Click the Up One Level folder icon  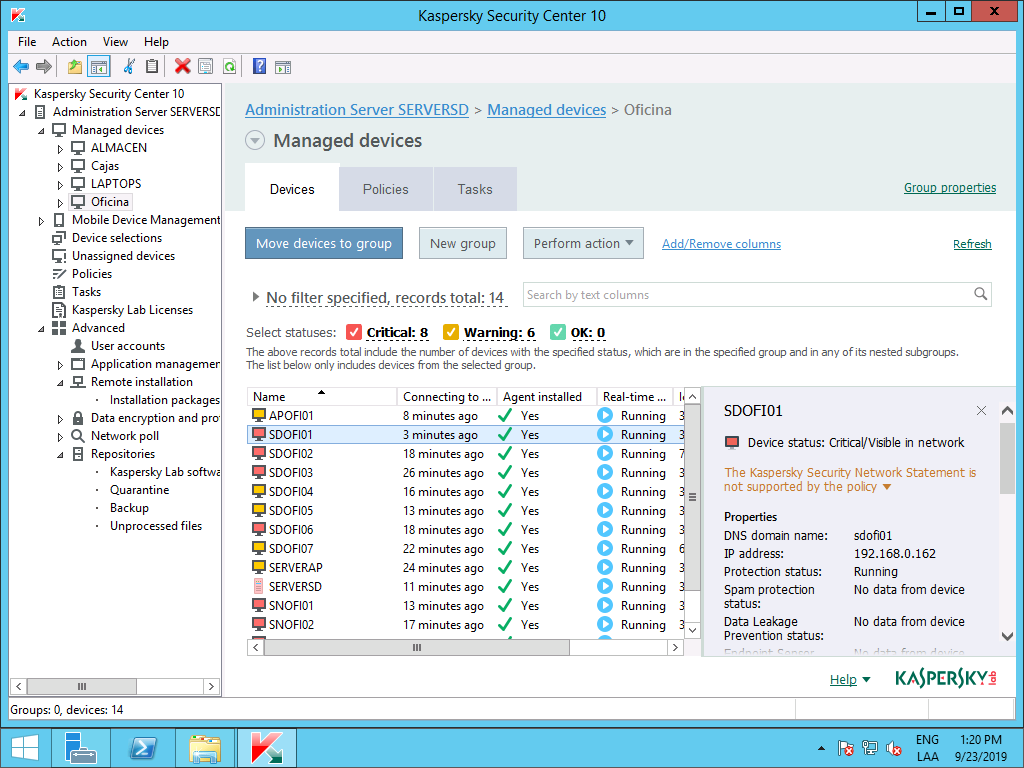pos(75,67)
